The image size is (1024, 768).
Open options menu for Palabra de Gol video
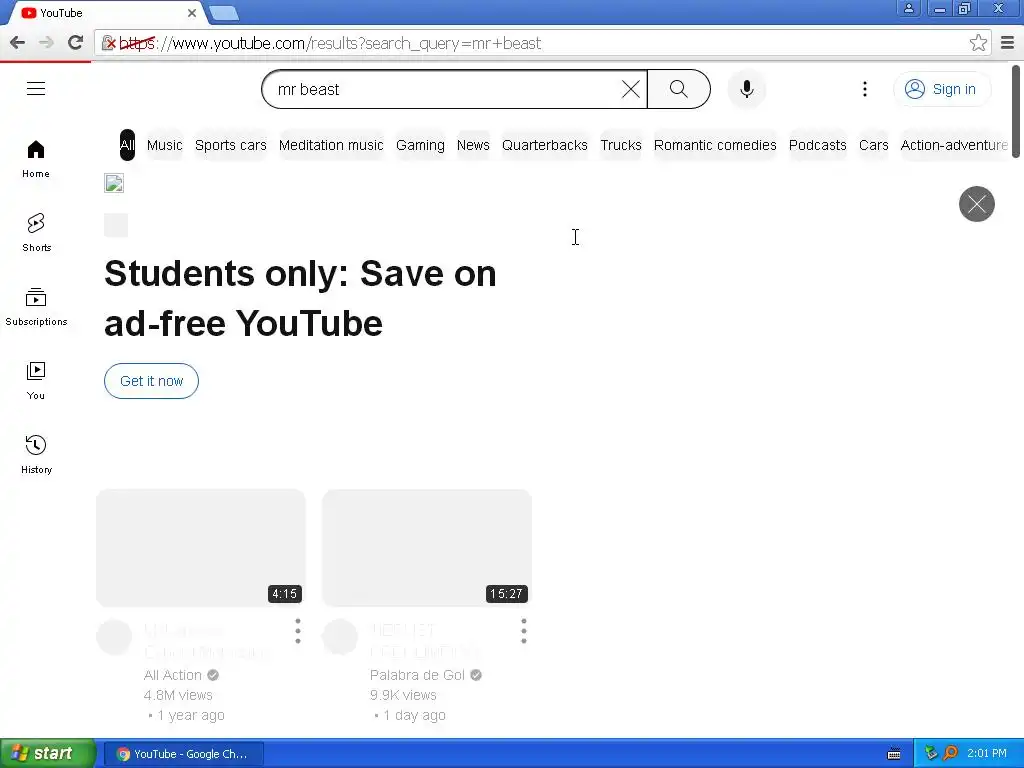coord(524,631)
